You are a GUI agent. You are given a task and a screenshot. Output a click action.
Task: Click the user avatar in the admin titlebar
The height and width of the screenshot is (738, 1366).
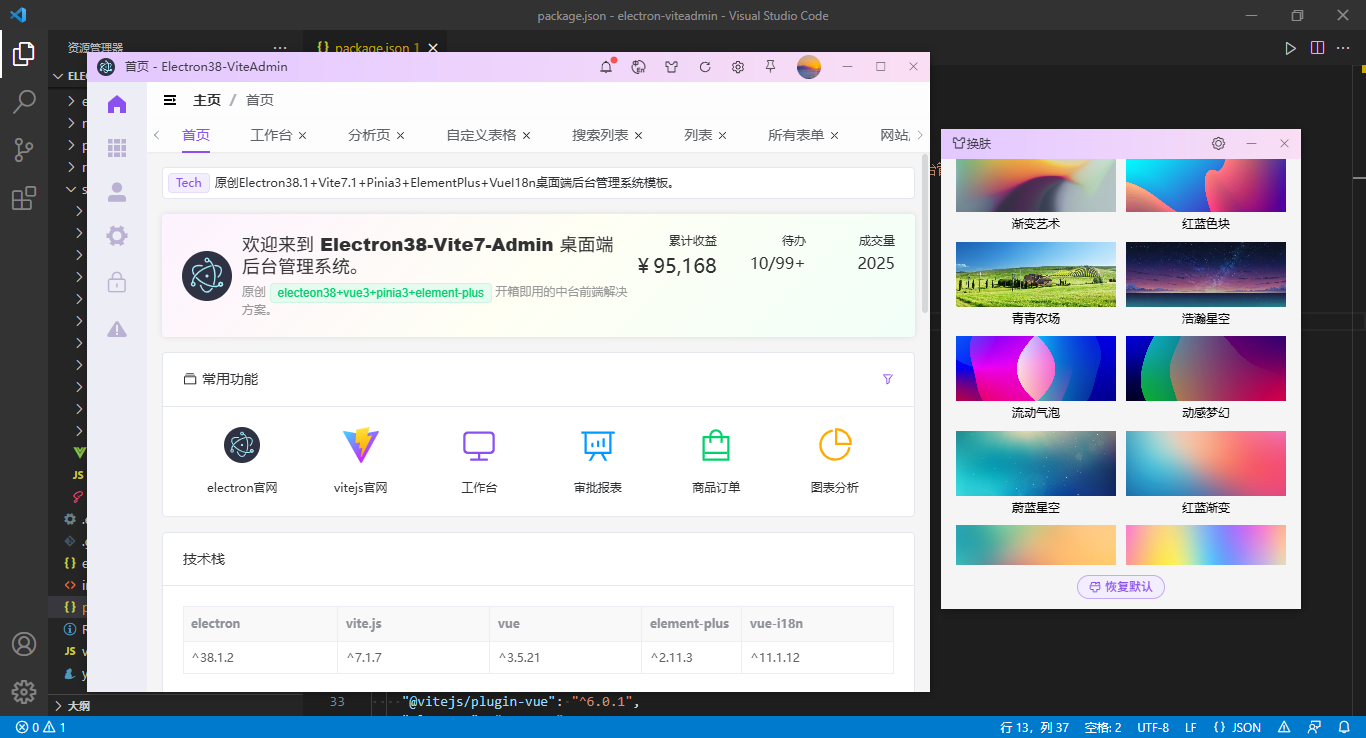[809, 67]
